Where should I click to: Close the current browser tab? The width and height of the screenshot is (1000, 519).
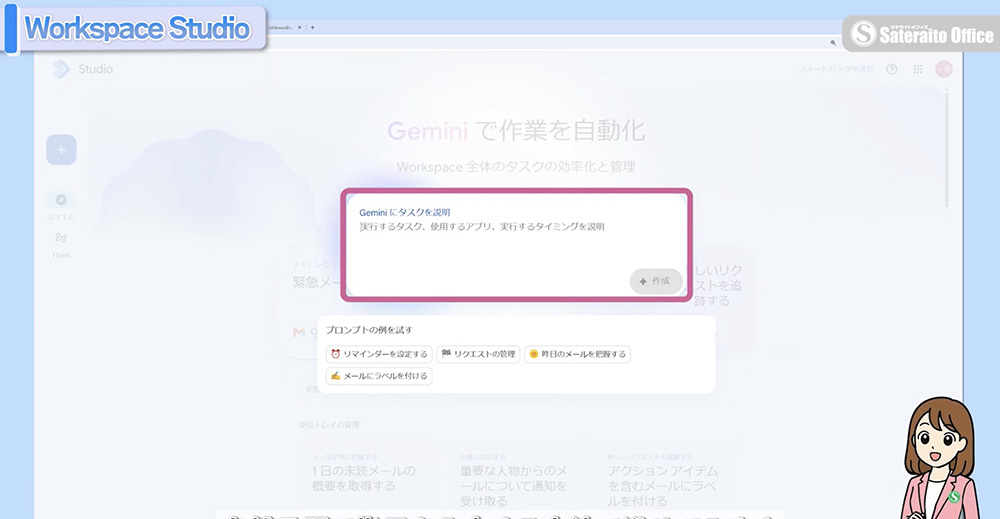click(x=300, y=27)
